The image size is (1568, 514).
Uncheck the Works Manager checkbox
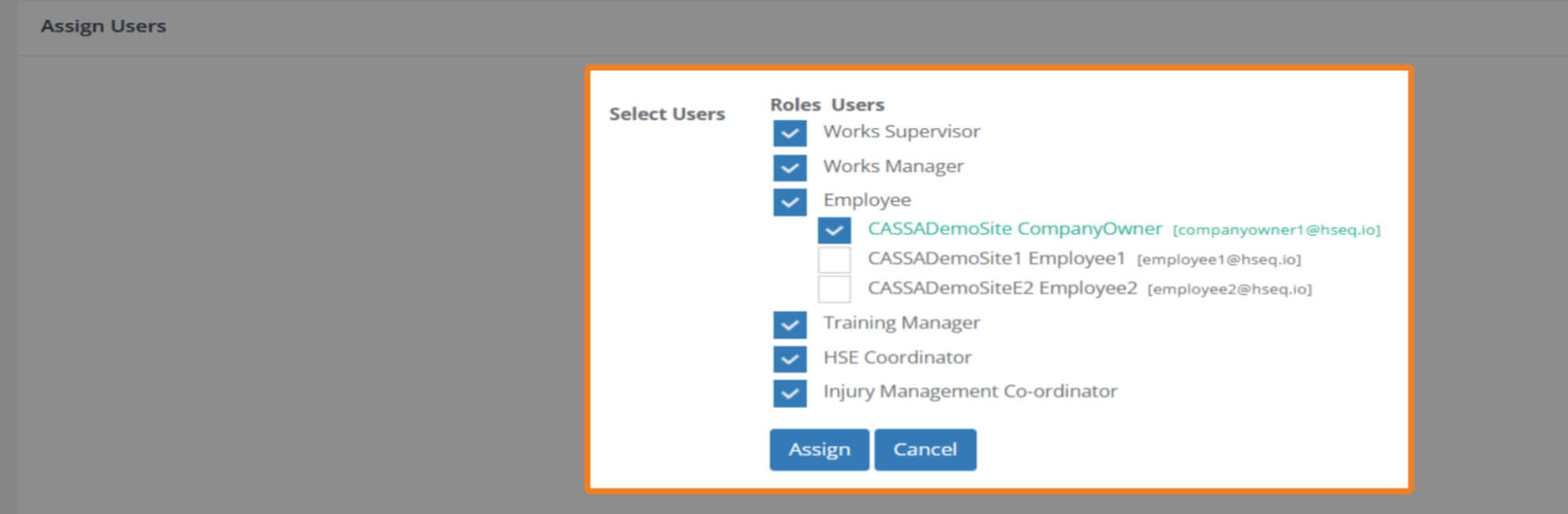coord(789,168)
